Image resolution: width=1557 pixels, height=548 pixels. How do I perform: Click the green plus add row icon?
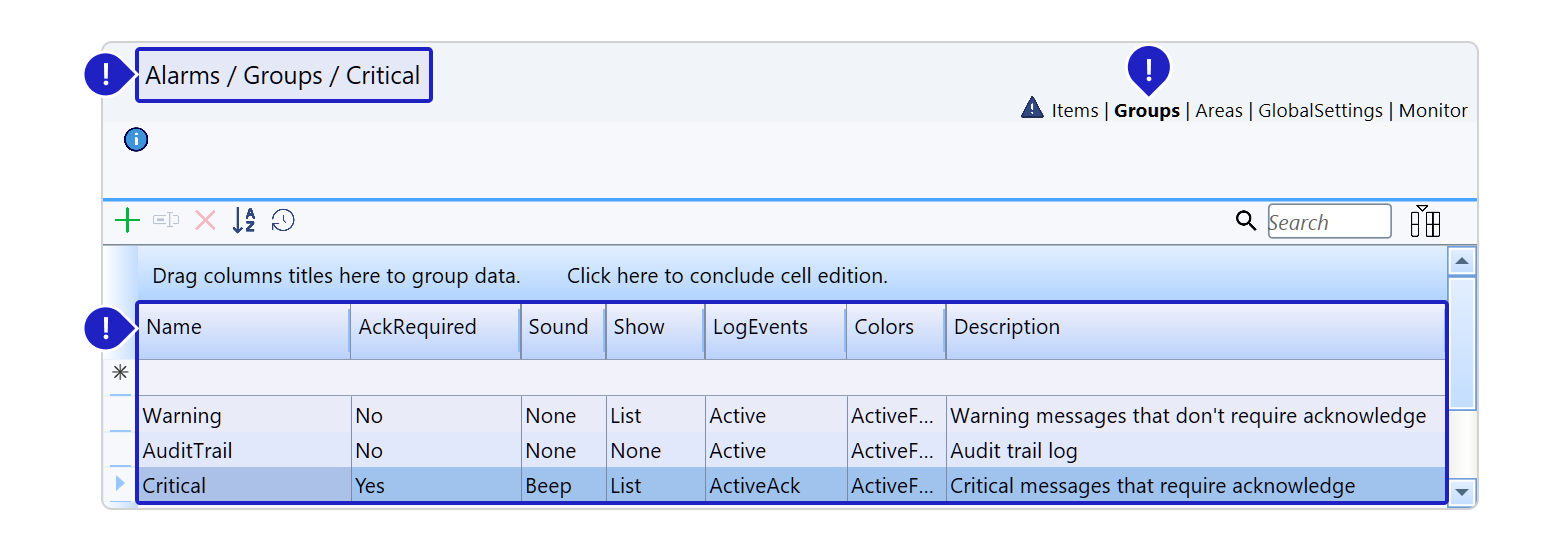pyautogui.click(x=127, y=220)
